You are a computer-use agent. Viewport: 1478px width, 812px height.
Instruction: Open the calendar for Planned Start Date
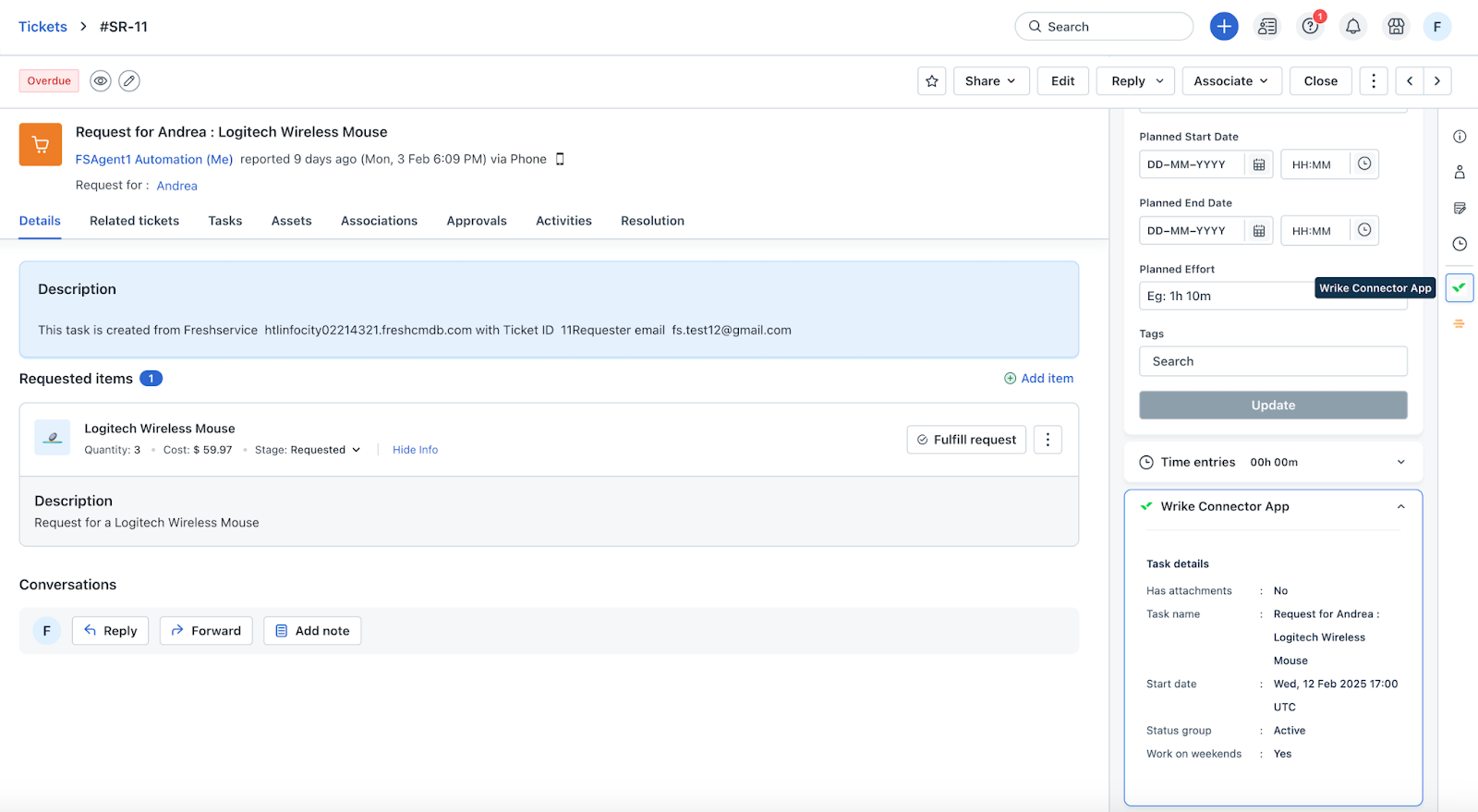point(1259,164)
